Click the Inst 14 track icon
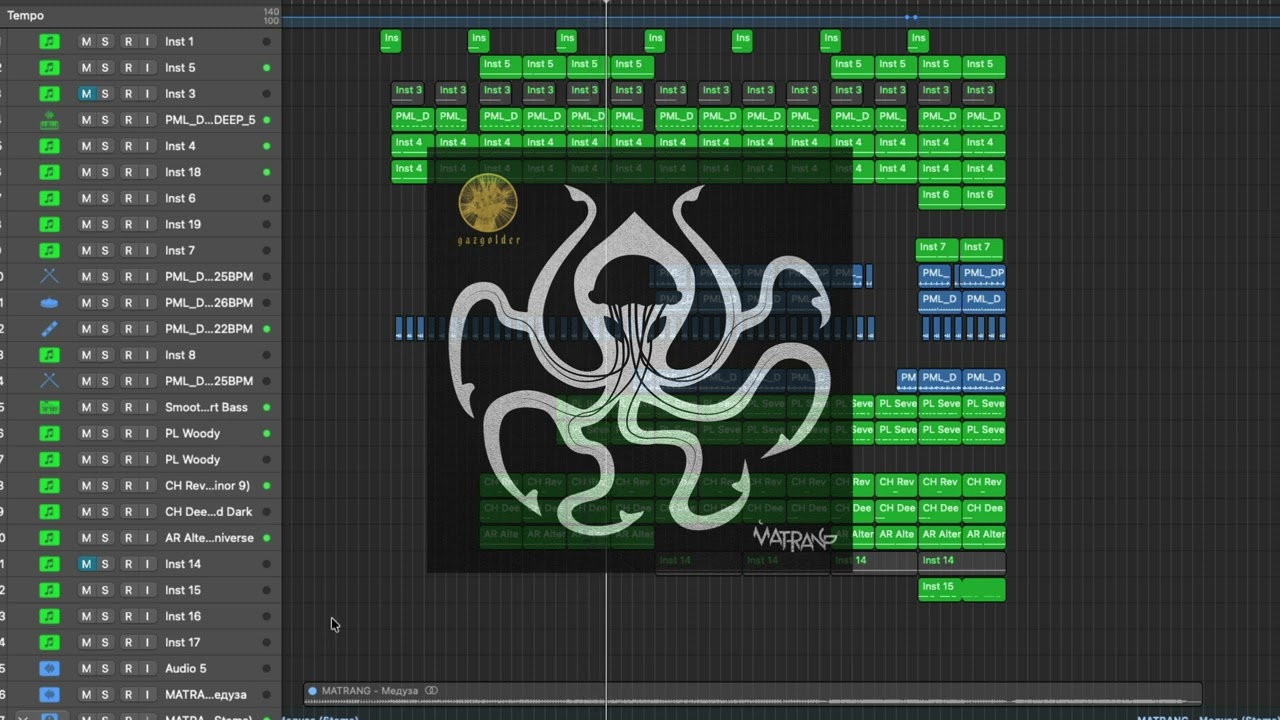Image resolution: width=1280 pixels, height=720 pixels. coord(49,564)
